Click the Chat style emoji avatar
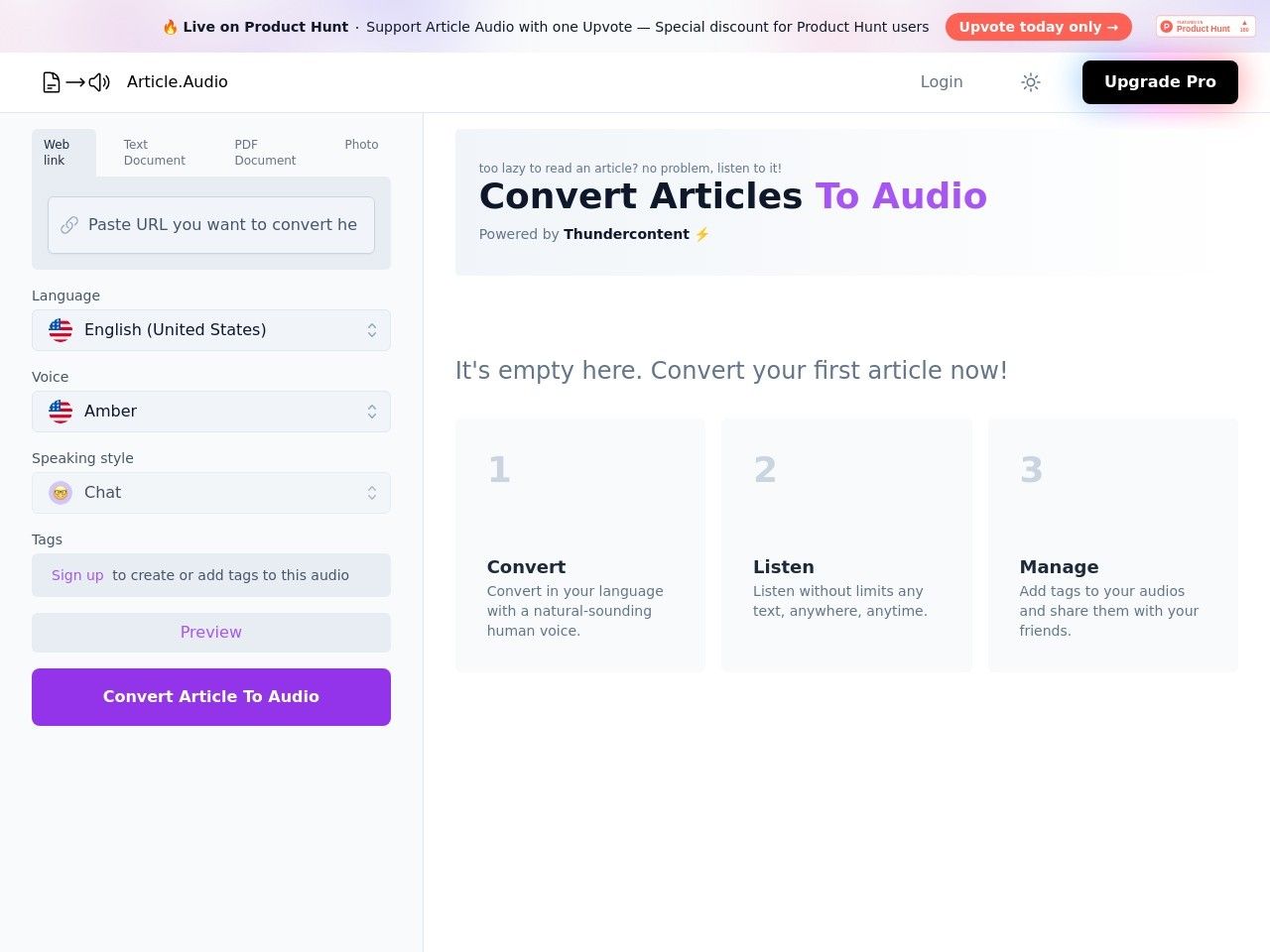The image size is (1270, 952). (61, 493)
